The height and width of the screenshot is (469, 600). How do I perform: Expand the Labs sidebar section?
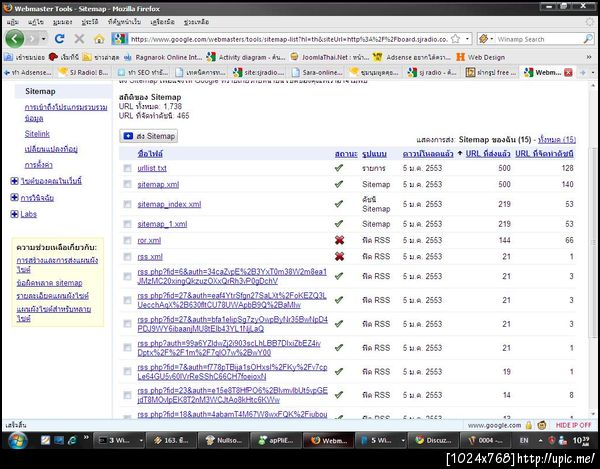point(14,214)
